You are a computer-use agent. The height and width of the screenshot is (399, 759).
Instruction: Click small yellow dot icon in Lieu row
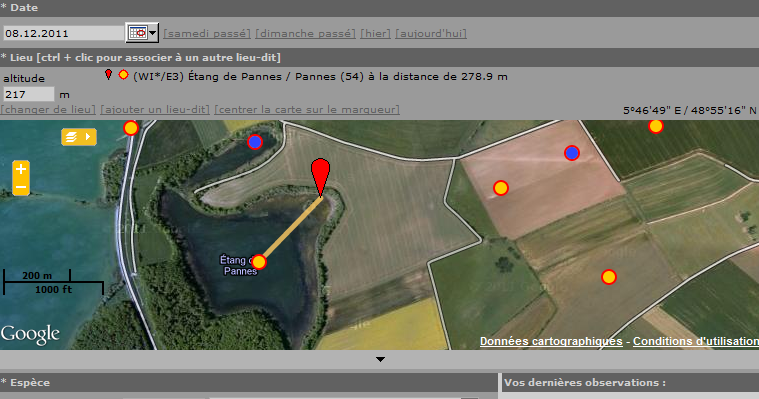123,75
